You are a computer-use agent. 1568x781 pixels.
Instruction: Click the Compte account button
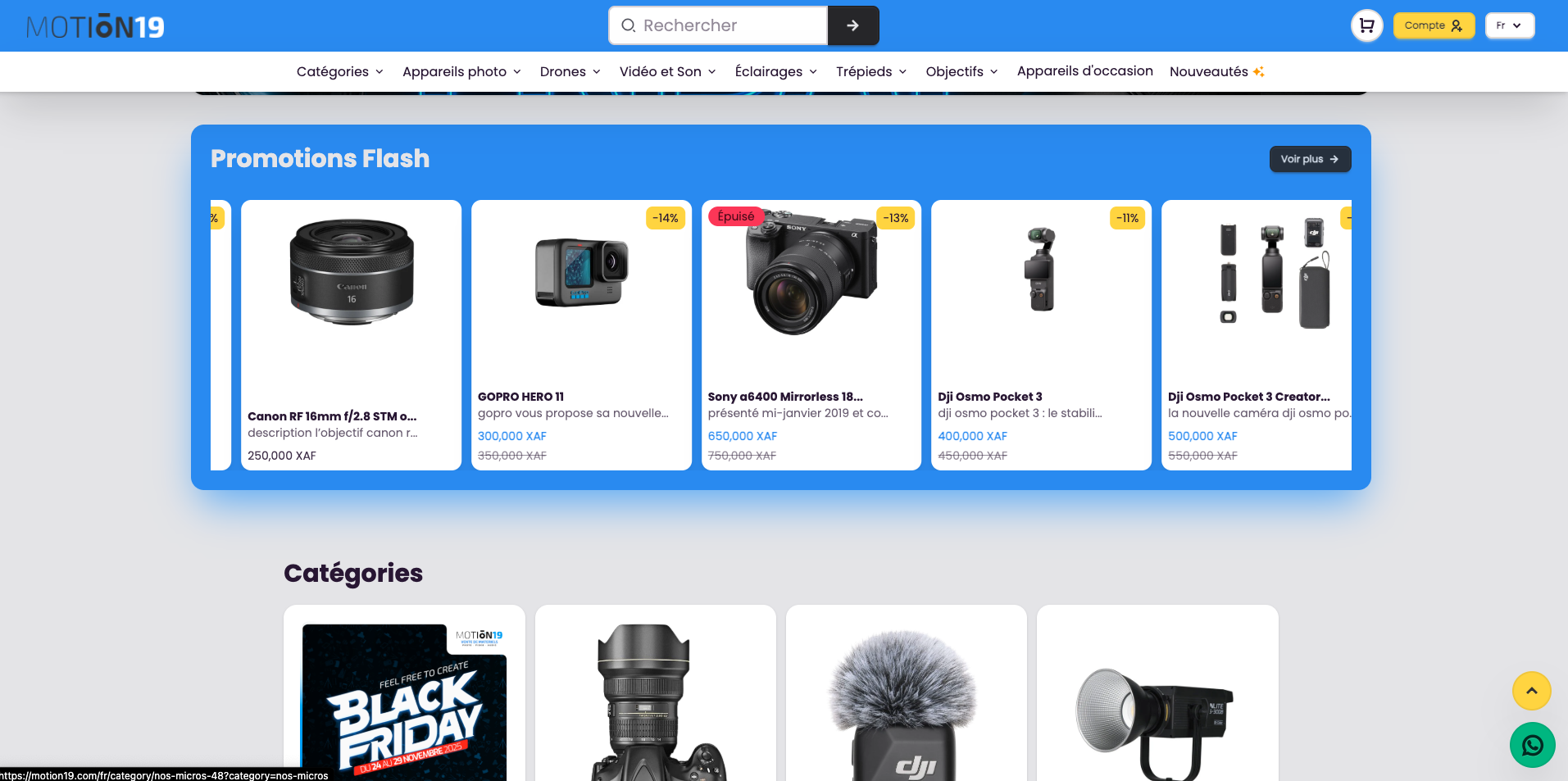[1433, 25]
